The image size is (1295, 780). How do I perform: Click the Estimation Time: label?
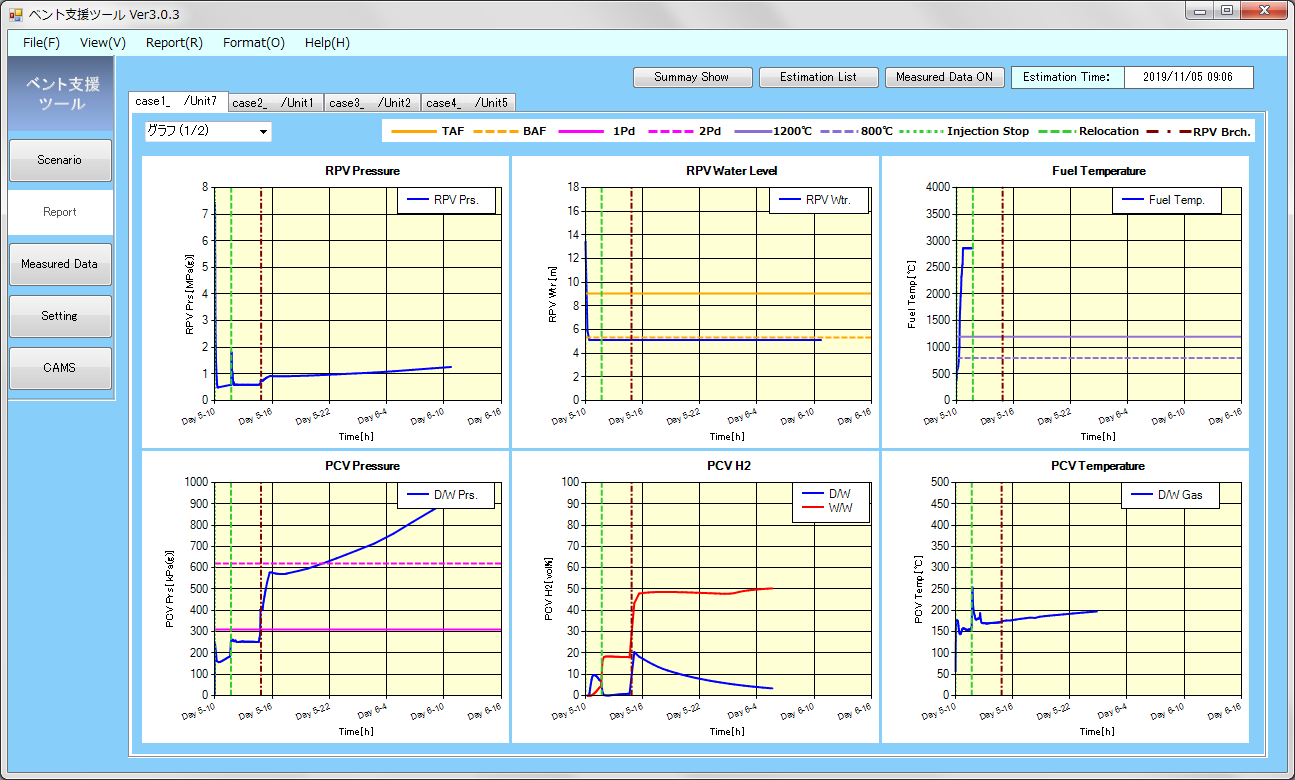coord(1066,77)
